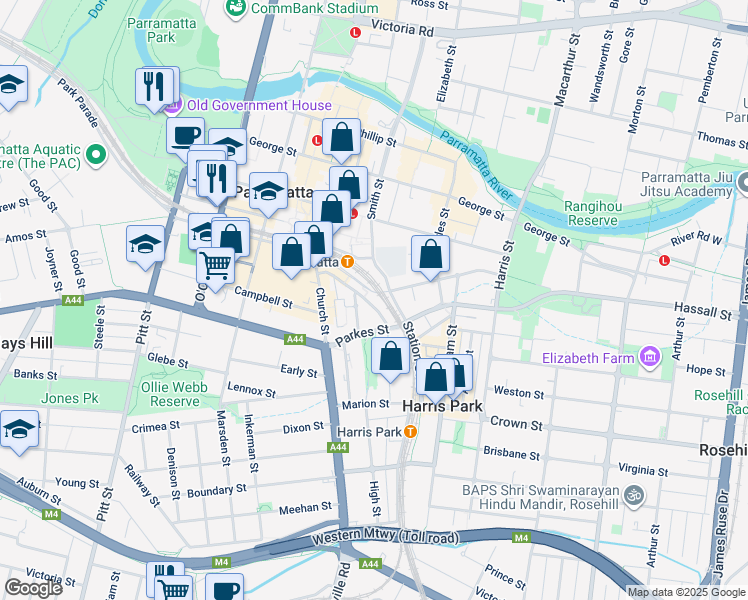Open the Elizabeth Farm museum icon
Screen dimensions: 748x600
point(651,357)
